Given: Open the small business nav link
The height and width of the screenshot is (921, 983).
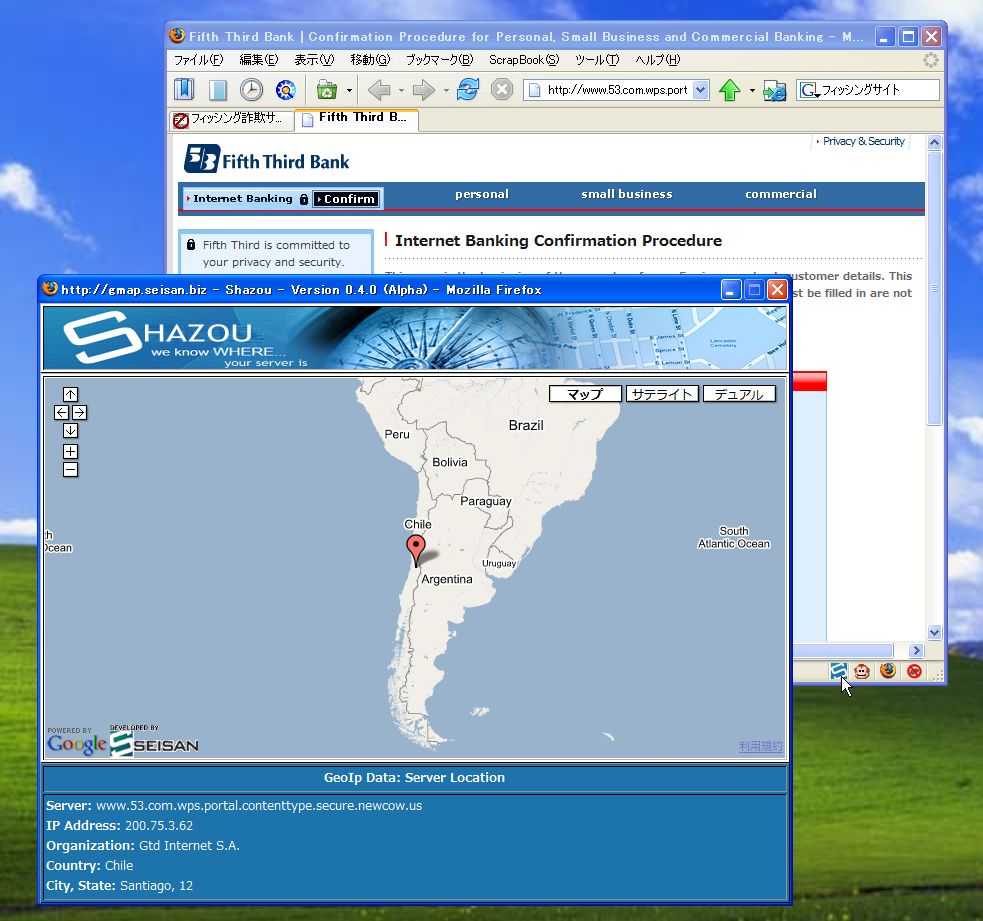Looking at the screenshot, I should (x=626, y=194).
